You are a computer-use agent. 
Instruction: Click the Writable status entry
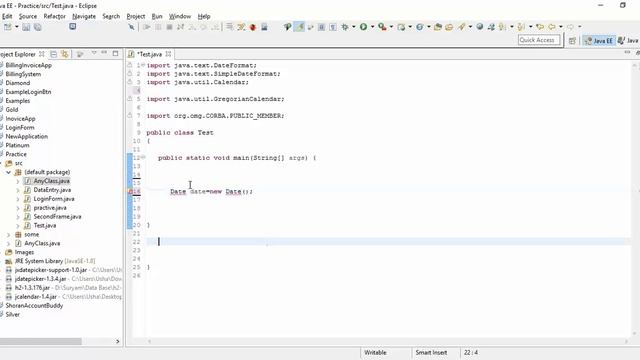pyautogui.click(x=375, y=352)
